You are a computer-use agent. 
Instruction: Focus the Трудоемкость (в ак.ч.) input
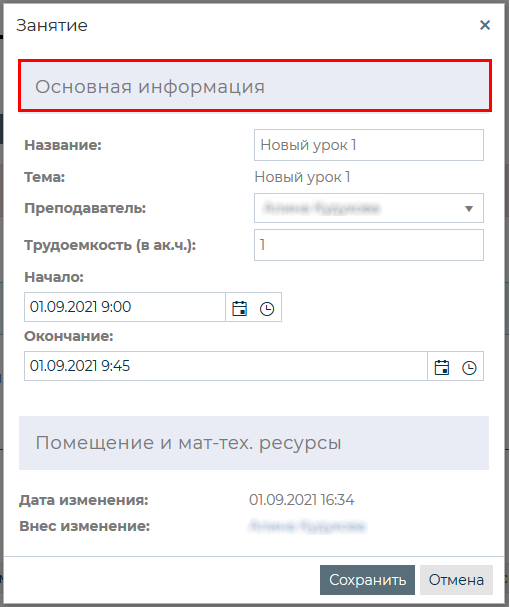pyautogui.click(x=369, y=245)
